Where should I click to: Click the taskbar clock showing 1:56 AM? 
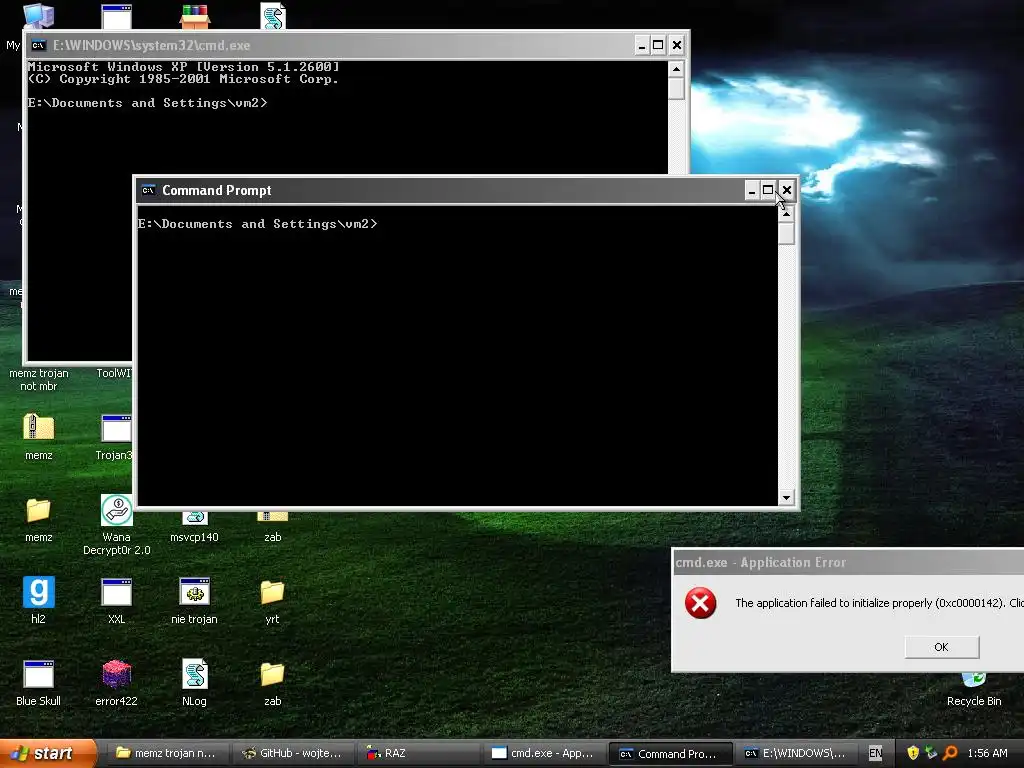tap(987, 753)
